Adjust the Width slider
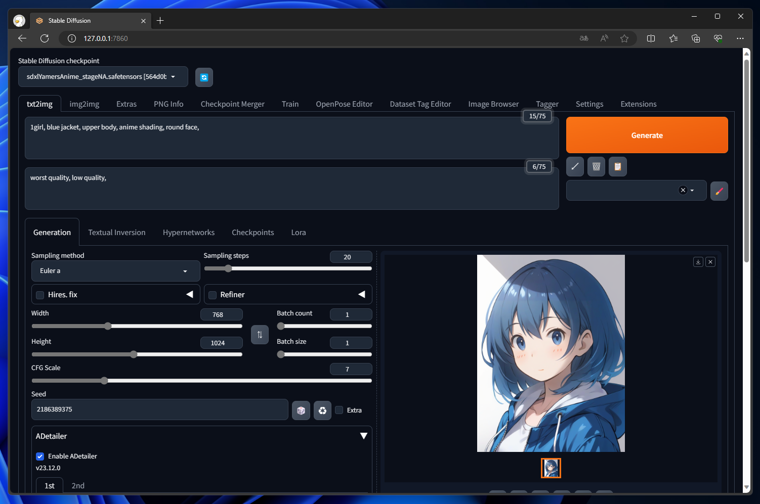760x504 pixels. tap(137, 326)
